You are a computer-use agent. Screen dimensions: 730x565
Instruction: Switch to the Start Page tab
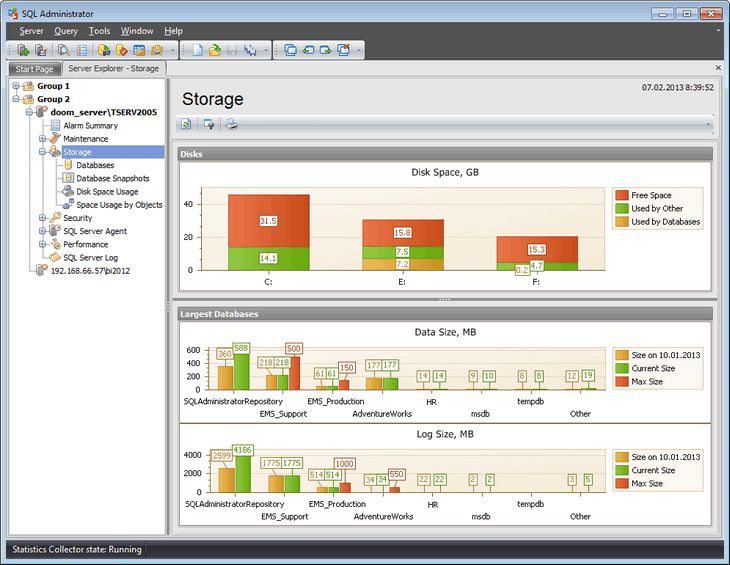[x=33, y=69]
